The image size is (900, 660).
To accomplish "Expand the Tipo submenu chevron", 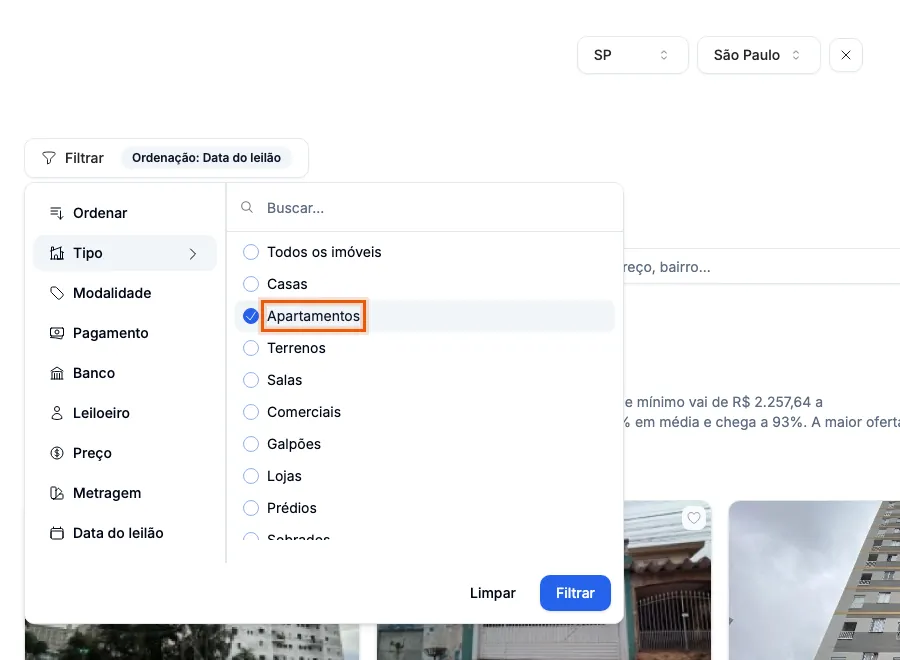I will coord(193,254).
